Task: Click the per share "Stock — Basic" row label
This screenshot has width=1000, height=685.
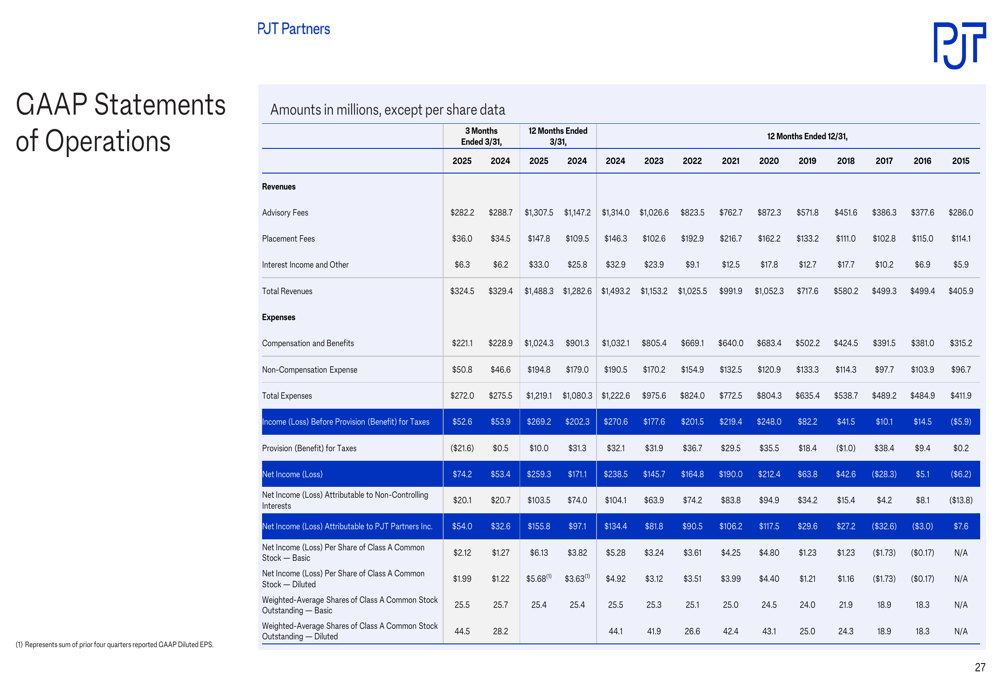Action: pos(343,553)
